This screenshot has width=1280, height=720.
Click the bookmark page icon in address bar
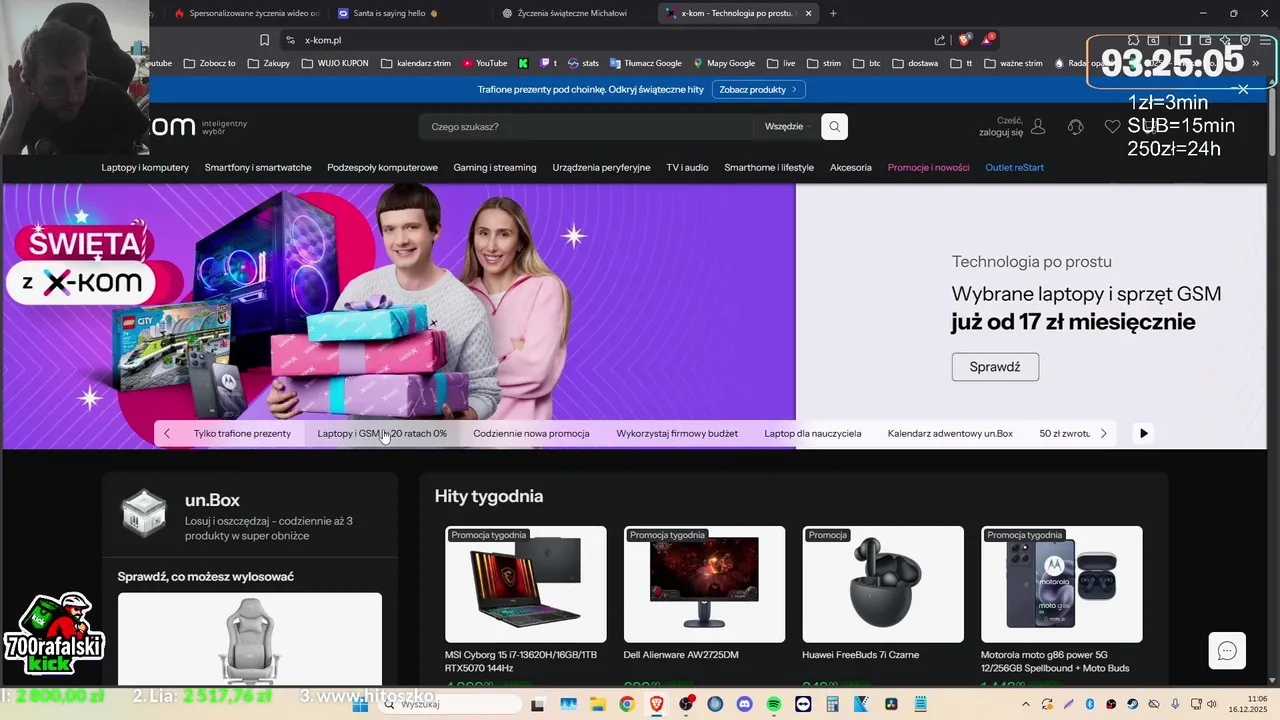[x=264, y=40]
